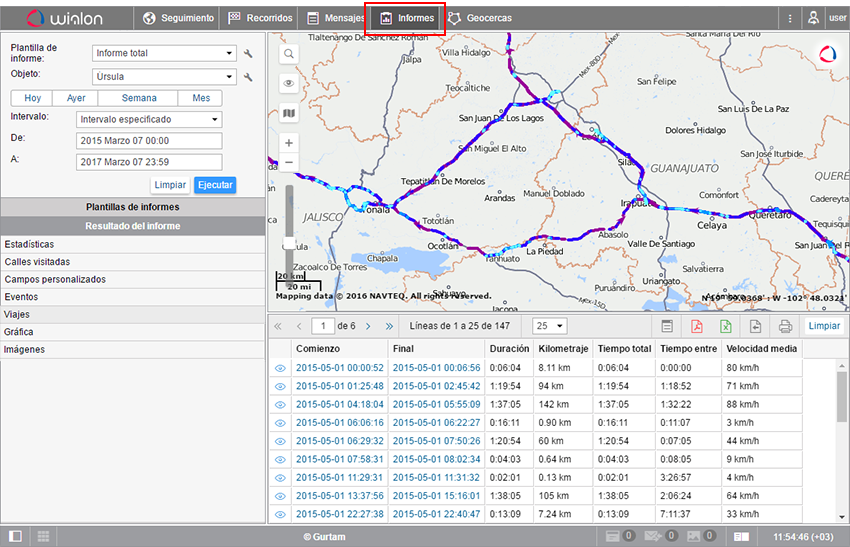Open the Mensajes tab
This screenshot has width=850, height=547.
[335, 18]
